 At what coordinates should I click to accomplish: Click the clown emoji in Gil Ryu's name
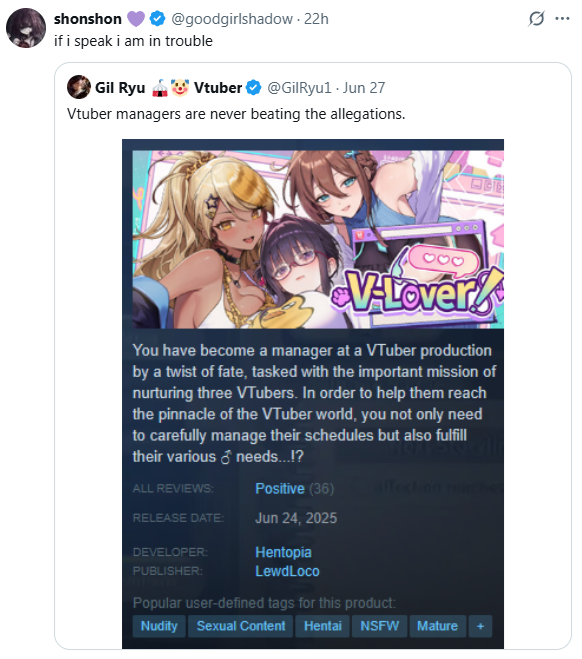coord(180,87)
